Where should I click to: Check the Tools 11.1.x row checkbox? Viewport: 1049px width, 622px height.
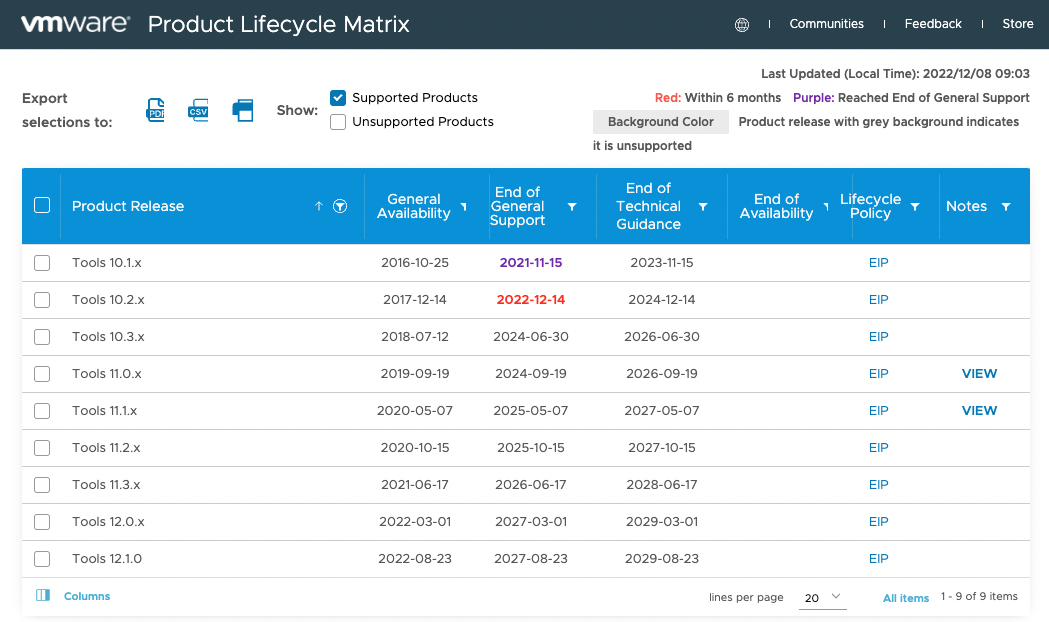[42, 411]
